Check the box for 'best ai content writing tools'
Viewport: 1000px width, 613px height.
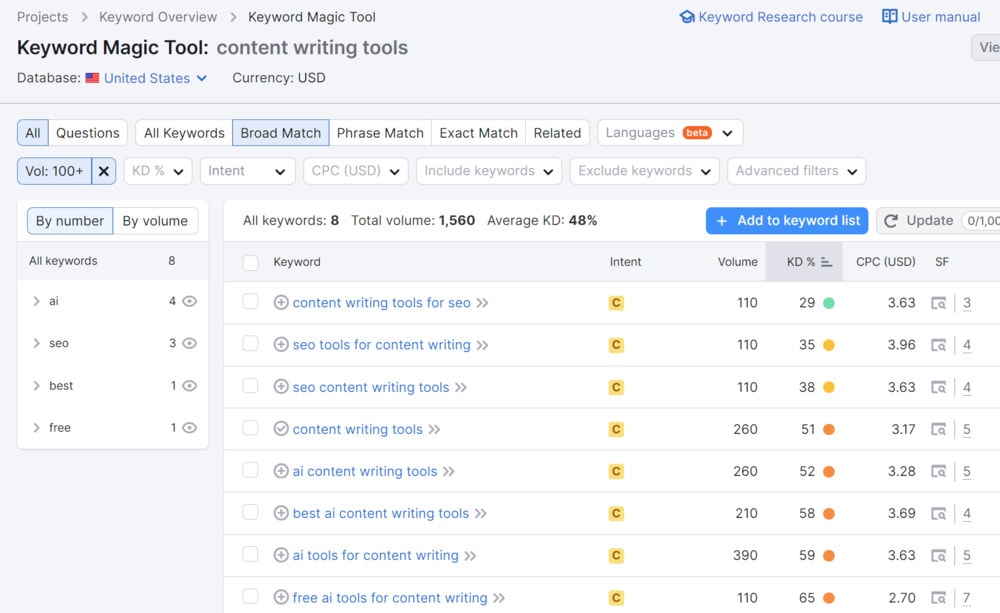point(250,512)
